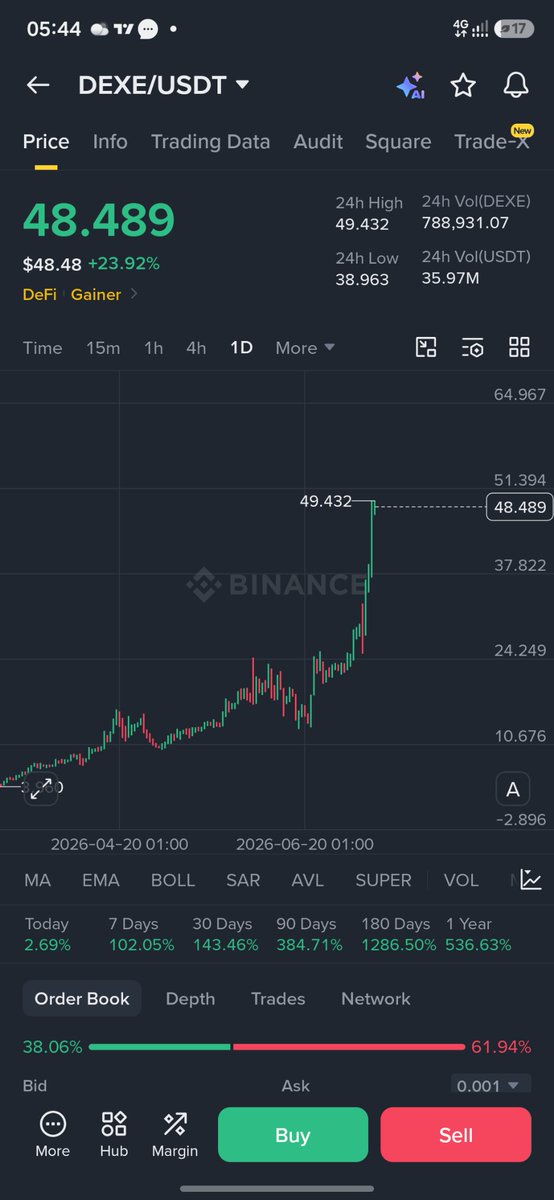Select the 4h chart interval
Viewport: 554px width, 1200px height.
click(196, 348)
